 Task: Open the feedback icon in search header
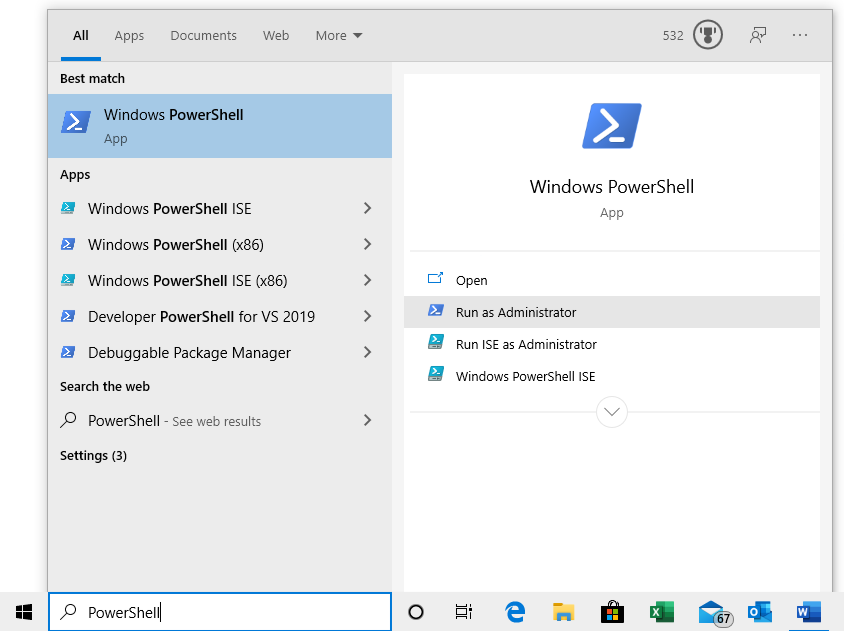[758, 35]
